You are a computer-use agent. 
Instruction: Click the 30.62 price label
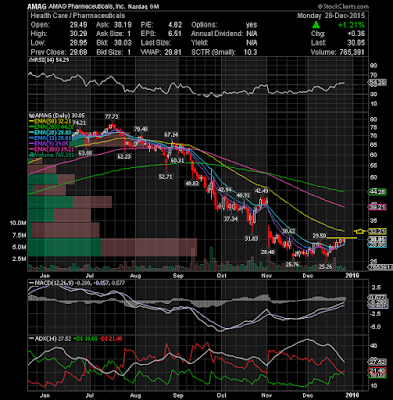[x=289, y=231]
